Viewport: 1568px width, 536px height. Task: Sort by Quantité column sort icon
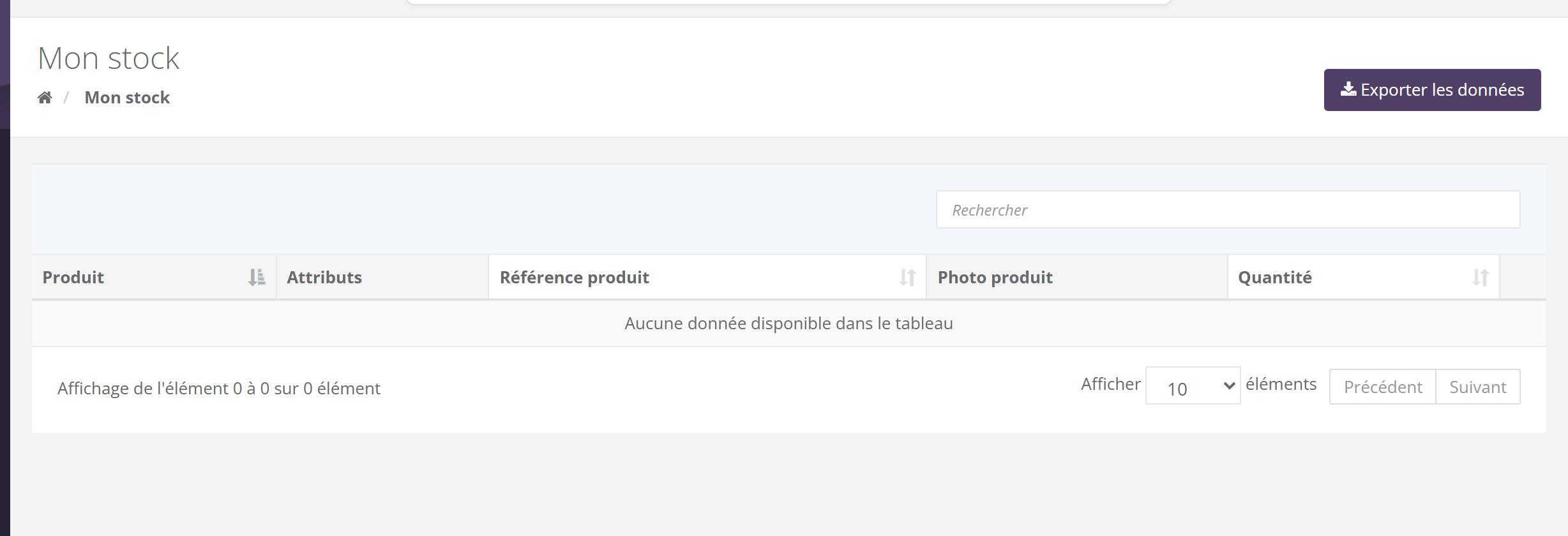(1481, 277)
